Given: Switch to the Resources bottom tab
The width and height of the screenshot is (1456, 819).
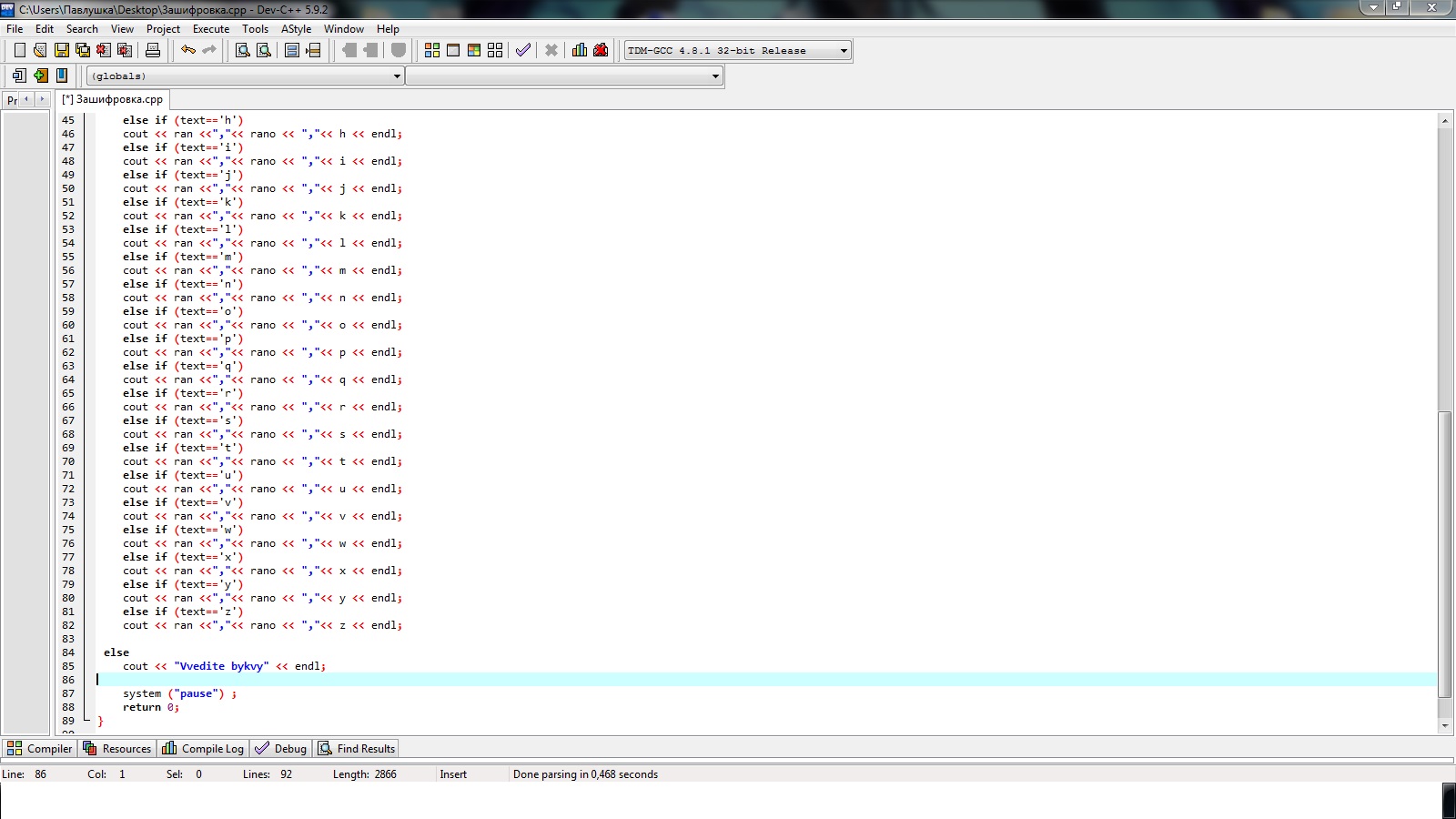Looking at the screenshot, I should point(117,749).
